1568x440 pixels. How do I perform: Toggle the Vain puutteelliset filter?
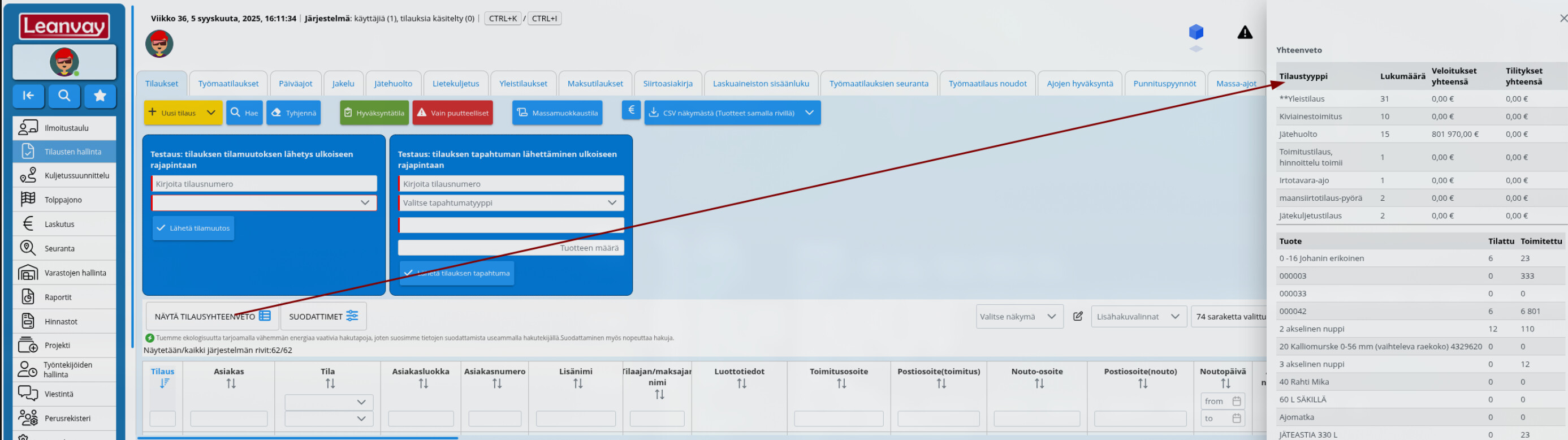[x=452, y=113]
